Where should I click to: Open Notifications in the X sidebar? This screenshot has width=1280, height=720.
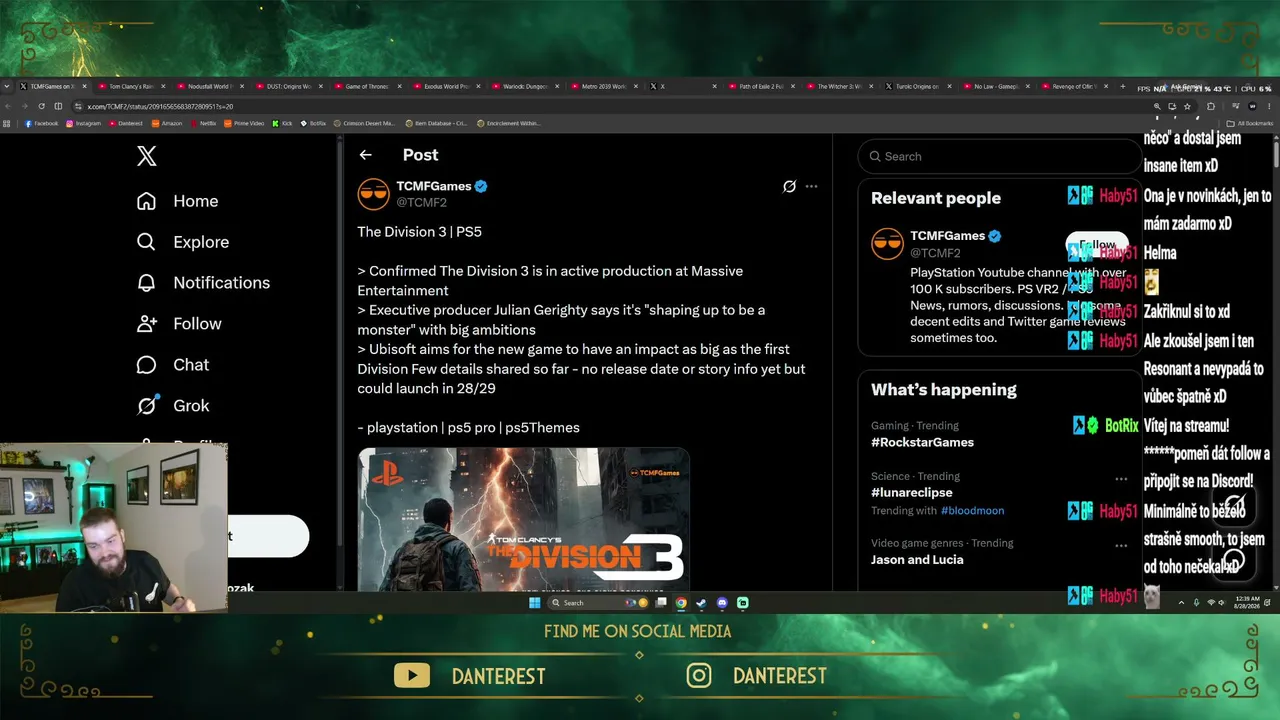pos(203,283)
